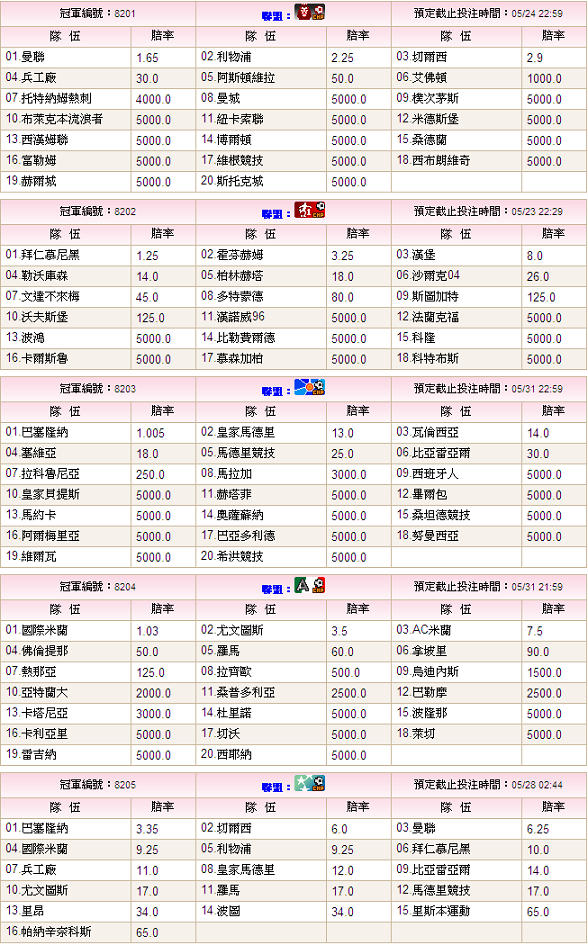The width and height of the screenshot is (588, 945).
Task: Click the 冠軍編號:8203 header label
Action: click(98, 388)
